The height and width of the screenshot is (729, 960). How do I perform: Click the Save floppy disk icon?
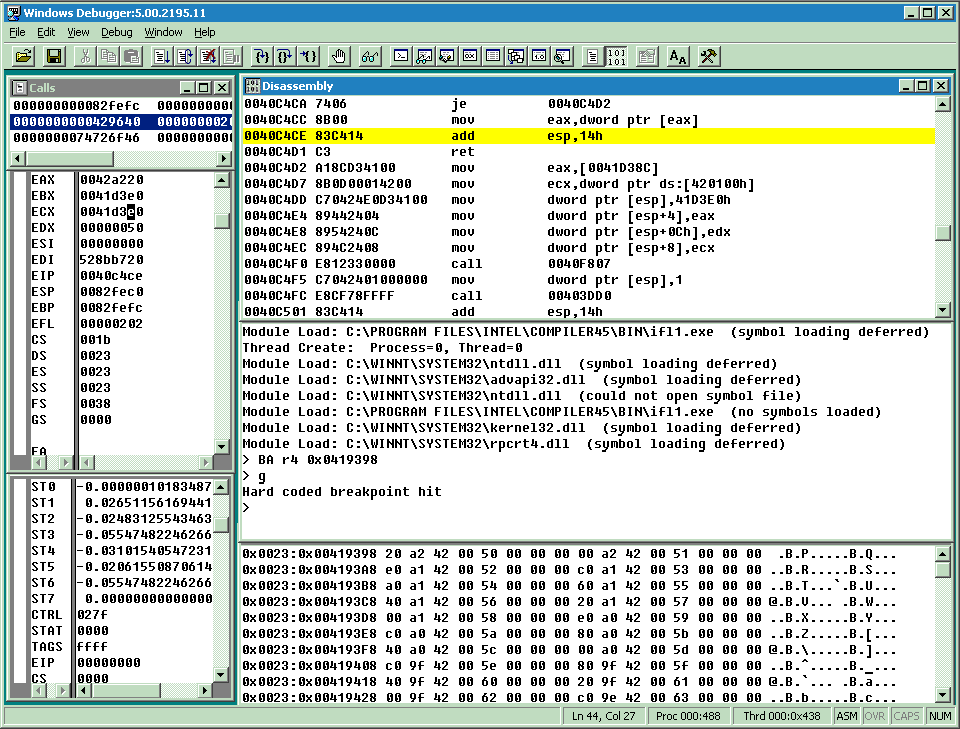pos(54,57)
